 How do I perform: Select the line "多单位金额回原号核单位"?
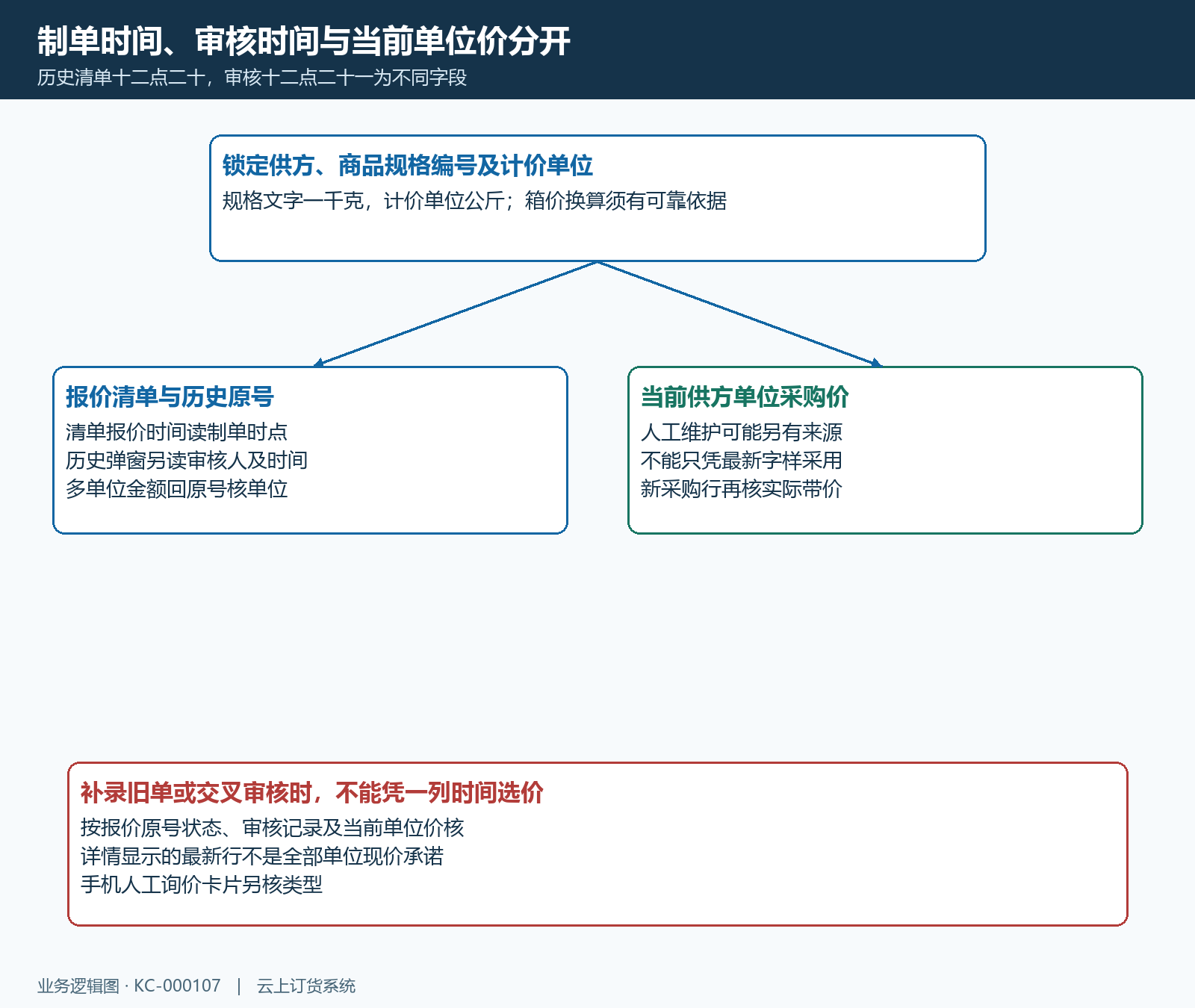(x=177, y=489)
